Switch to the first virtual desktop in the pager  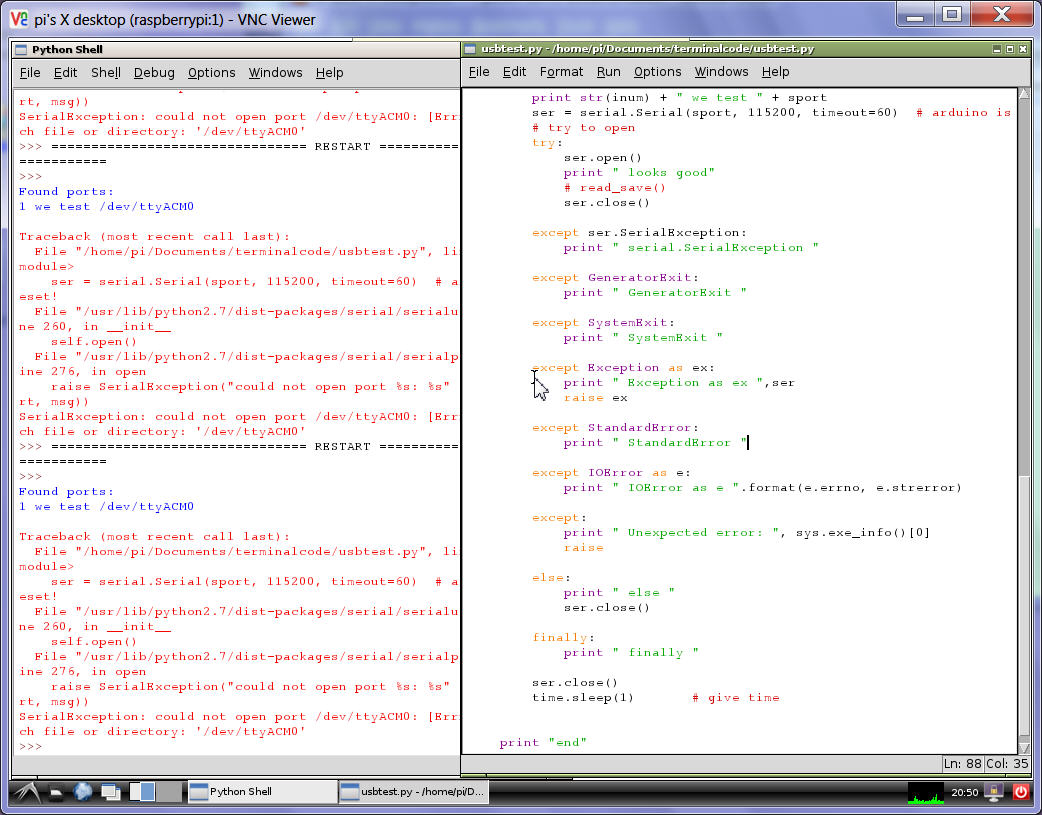point(143,791)
